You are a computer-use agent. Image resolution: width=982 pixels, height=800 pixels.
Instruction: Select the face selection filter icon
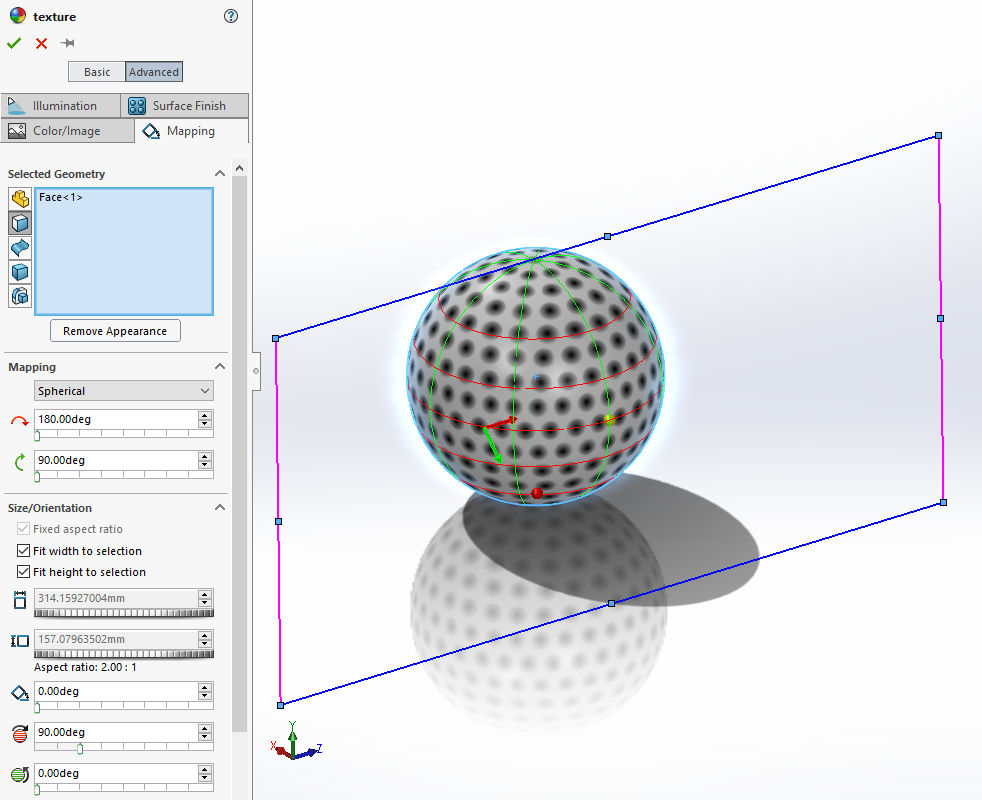(x=19, y=223)
